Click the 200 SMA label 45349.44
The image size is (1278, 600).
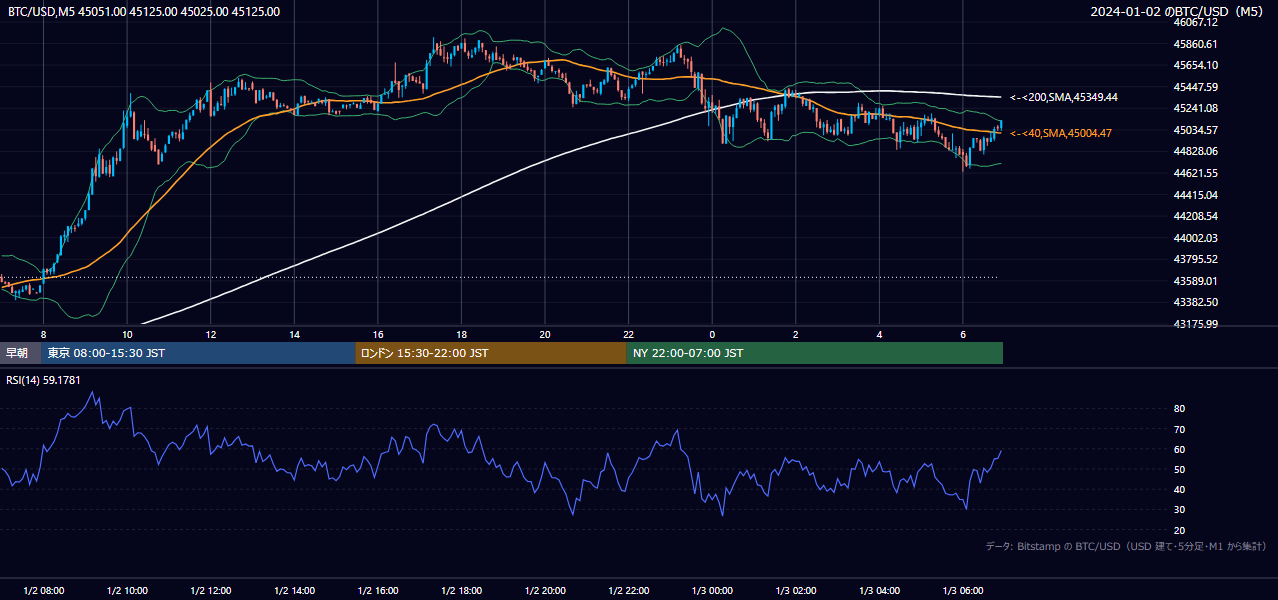click(1063, 97)
